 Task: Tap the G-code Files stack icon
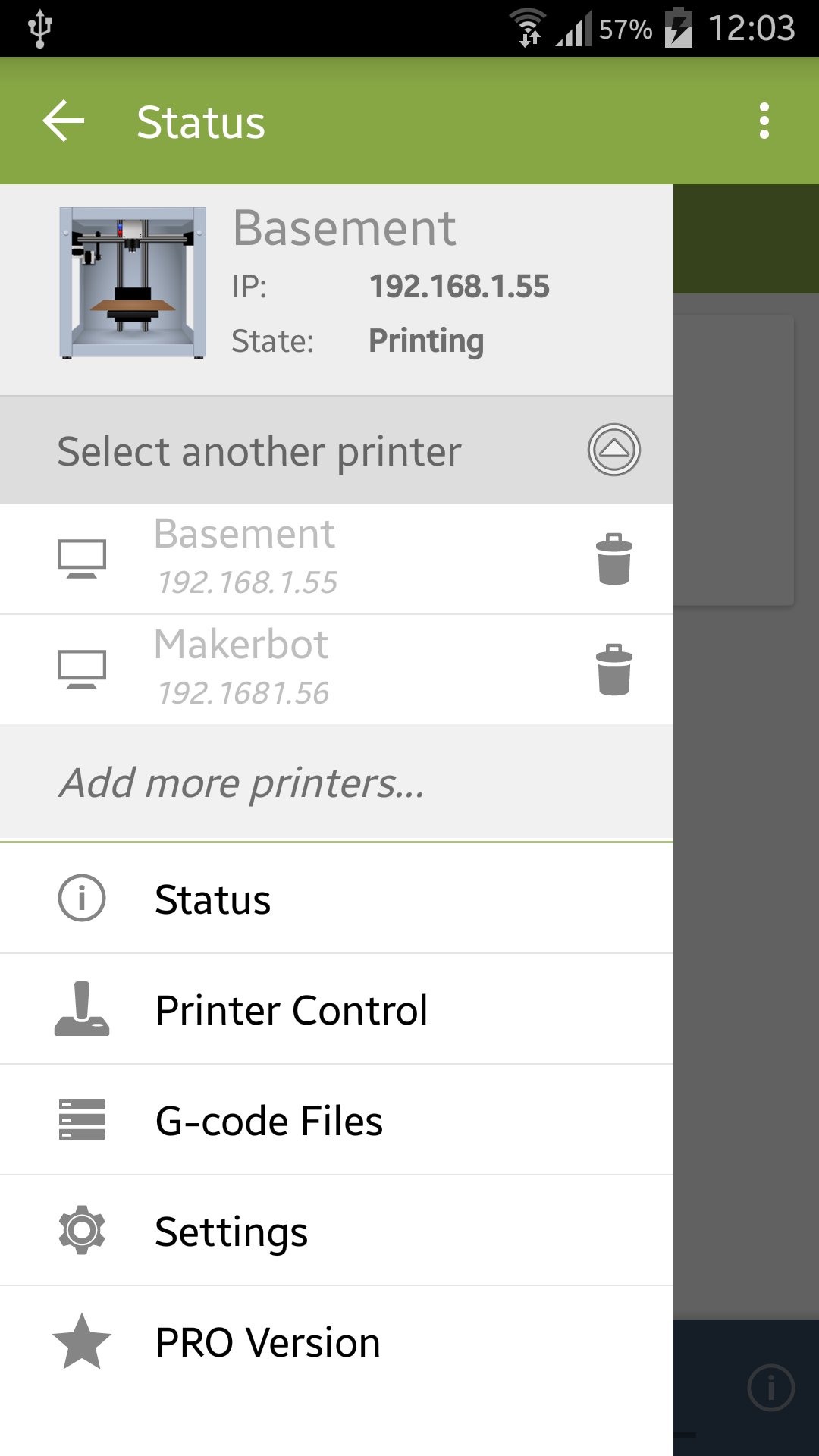pos(82,1120)
